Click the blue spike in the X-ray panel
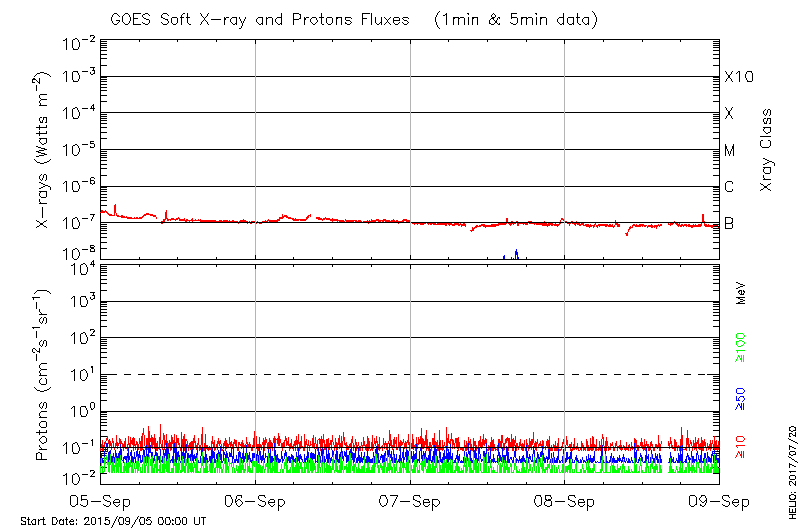 pos(516,254)
